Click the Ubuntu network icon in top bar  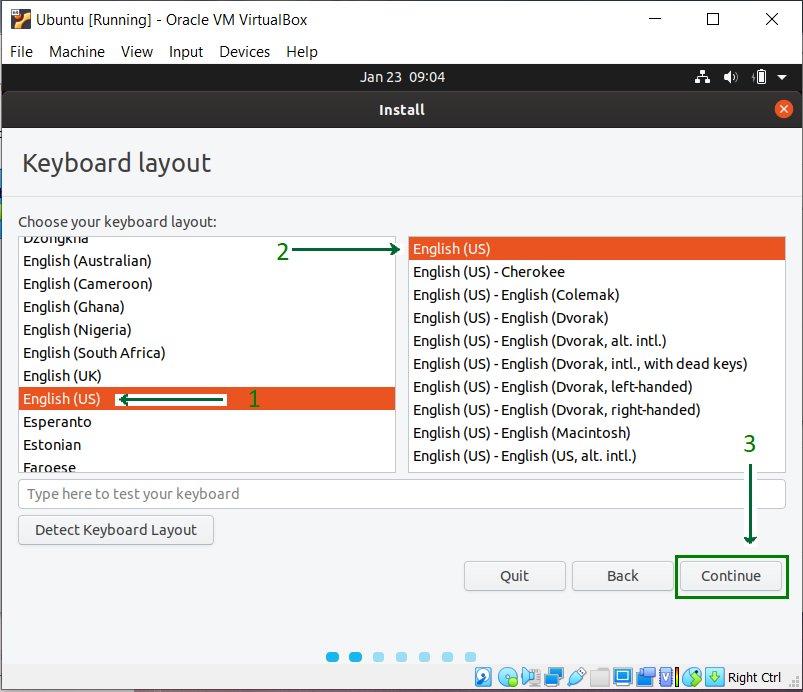pos(702,77)
